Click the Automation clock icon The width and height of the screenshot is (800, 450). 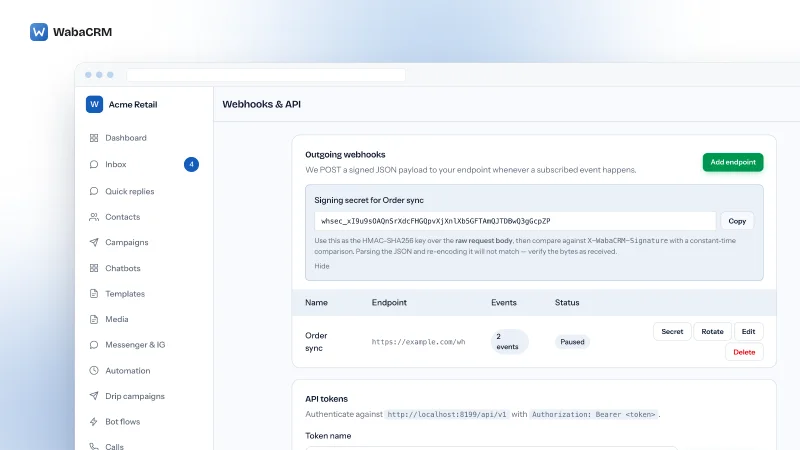coord(94,370)
